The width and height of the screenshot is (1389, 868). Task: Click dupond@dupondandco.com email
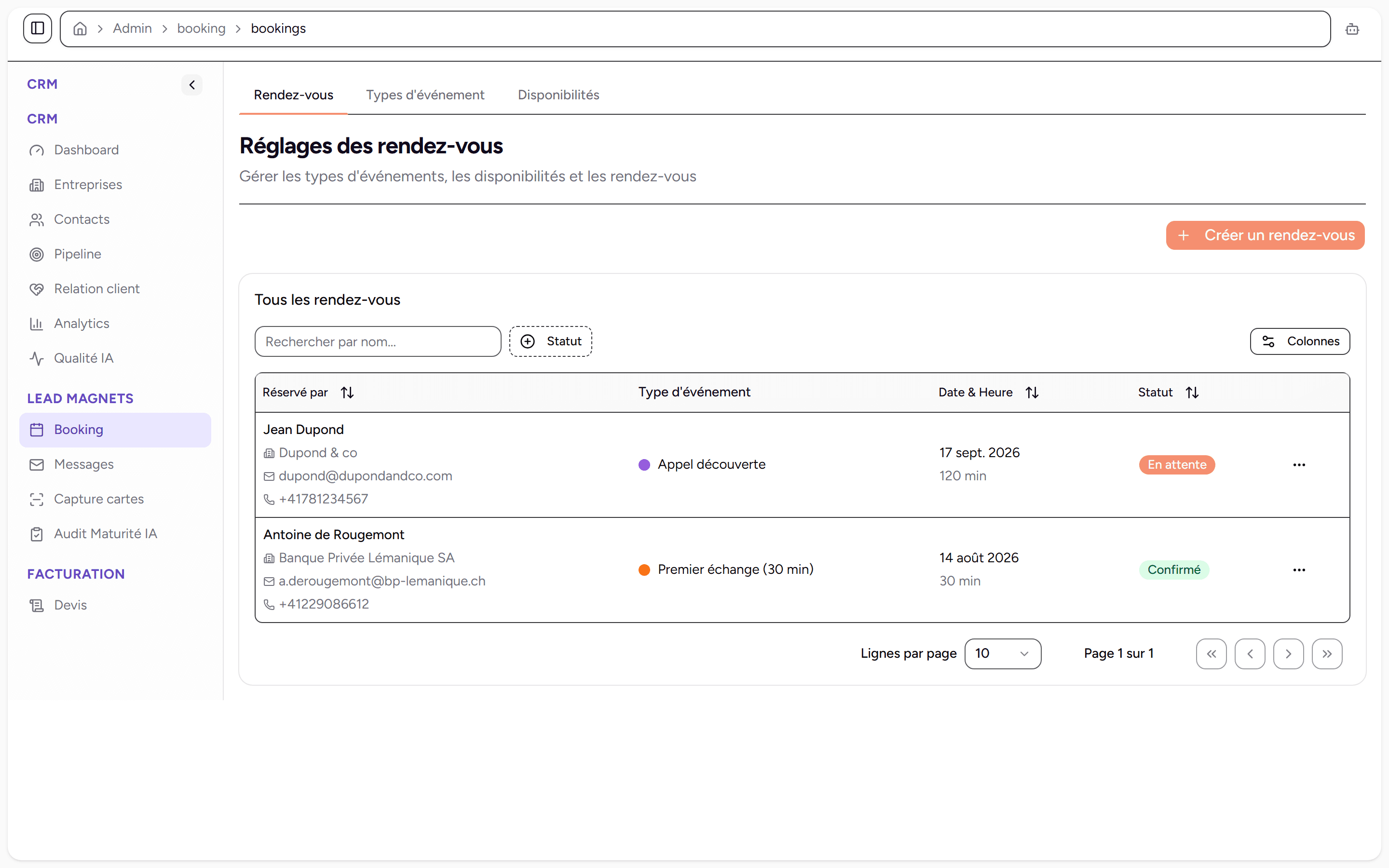[x=365, y=476]
